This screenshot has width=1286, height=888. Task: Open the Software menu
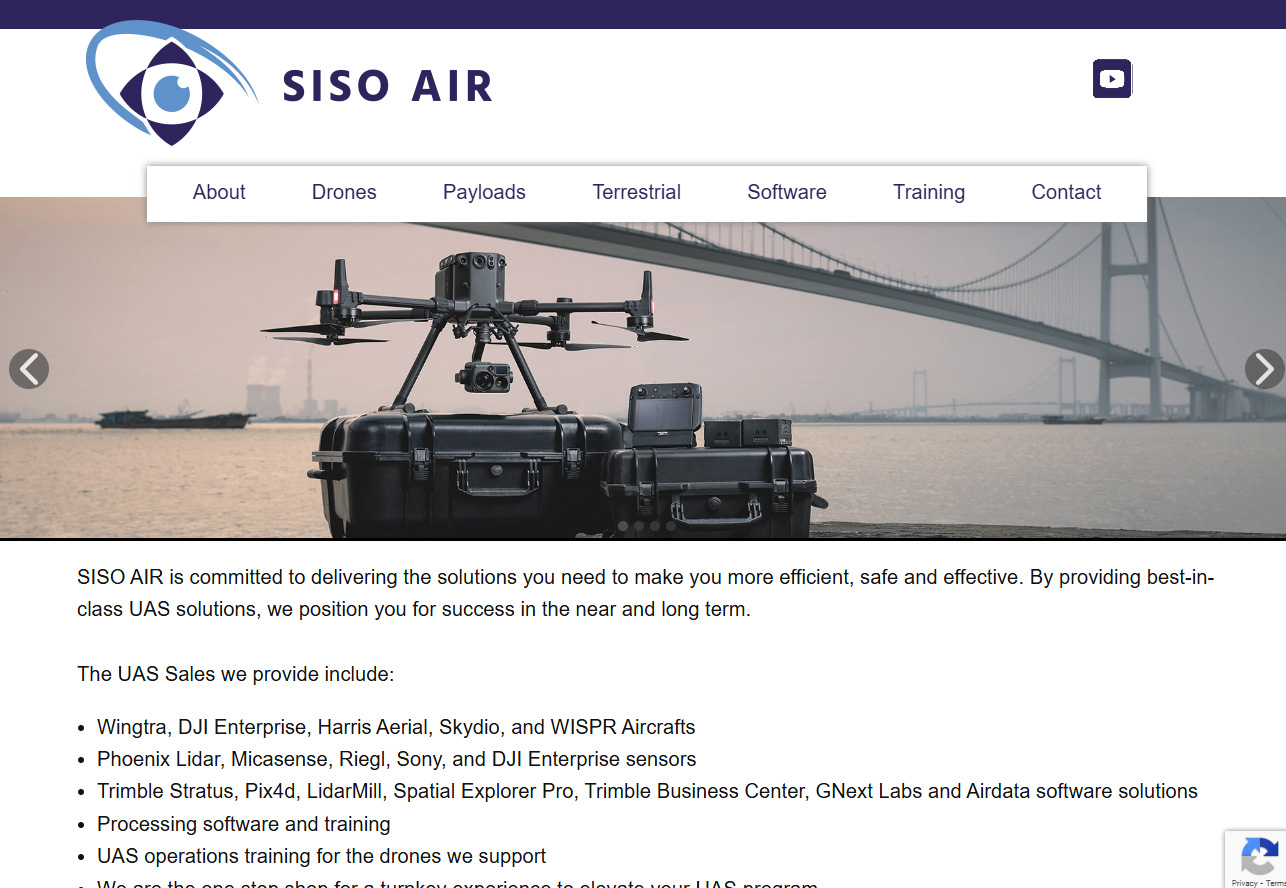(x=787, y=192)
